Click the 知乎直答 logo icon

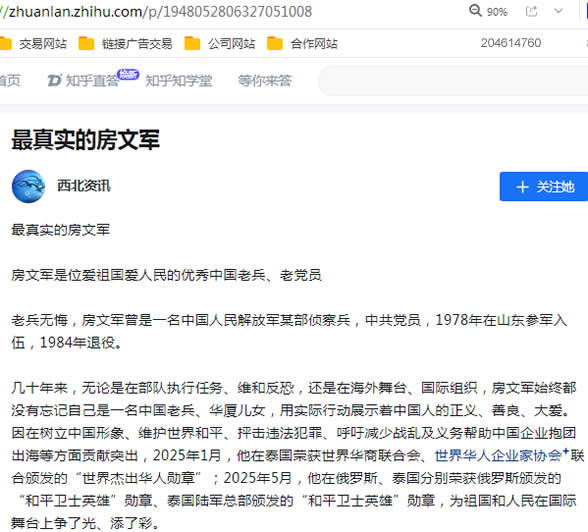54,80
